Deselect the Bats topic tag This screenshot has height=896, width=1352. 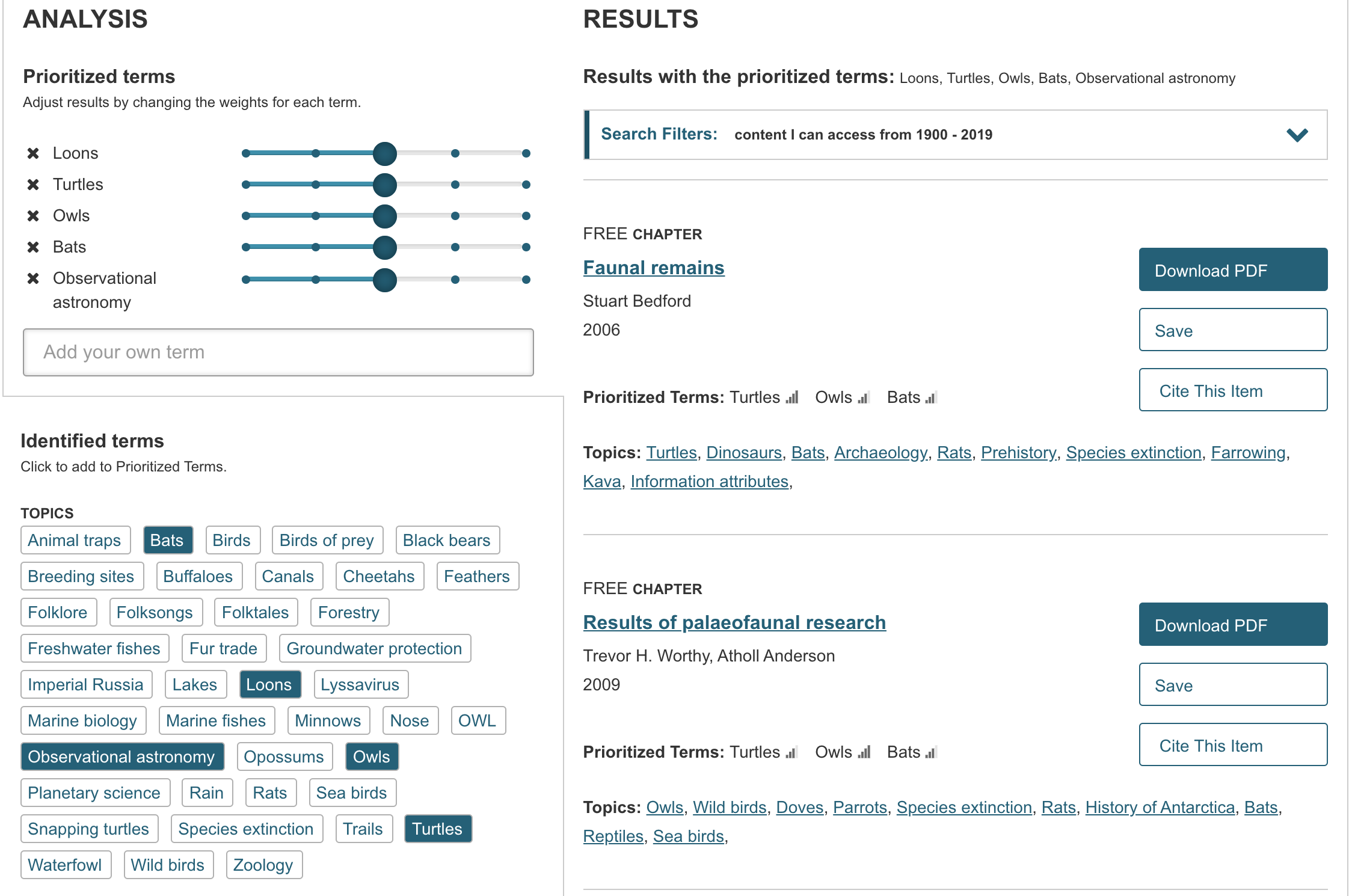pyautogui.click(x=168, y=540)
